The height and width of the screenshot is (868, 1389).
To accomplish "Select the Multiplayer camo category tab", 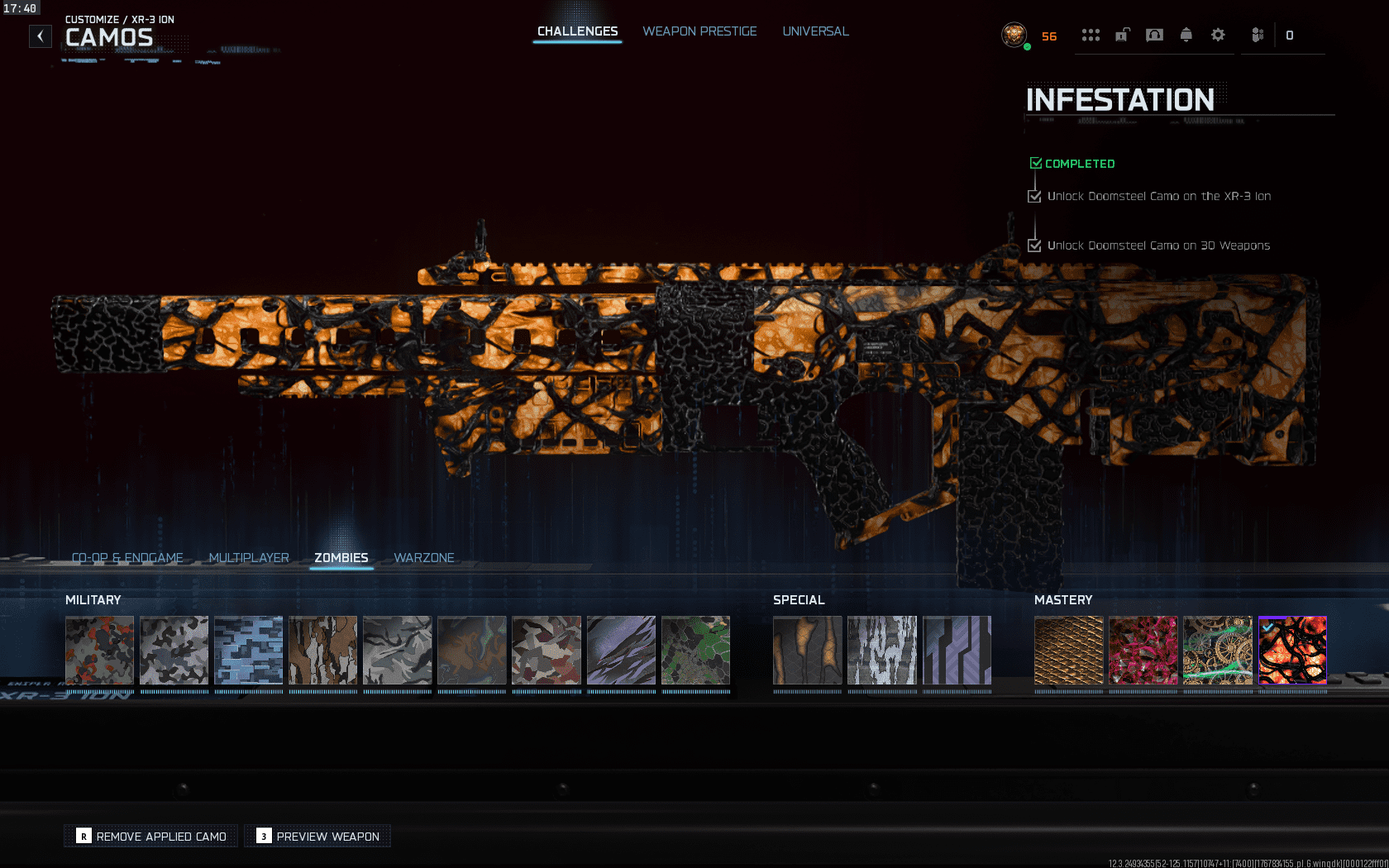I will (249, 558).
